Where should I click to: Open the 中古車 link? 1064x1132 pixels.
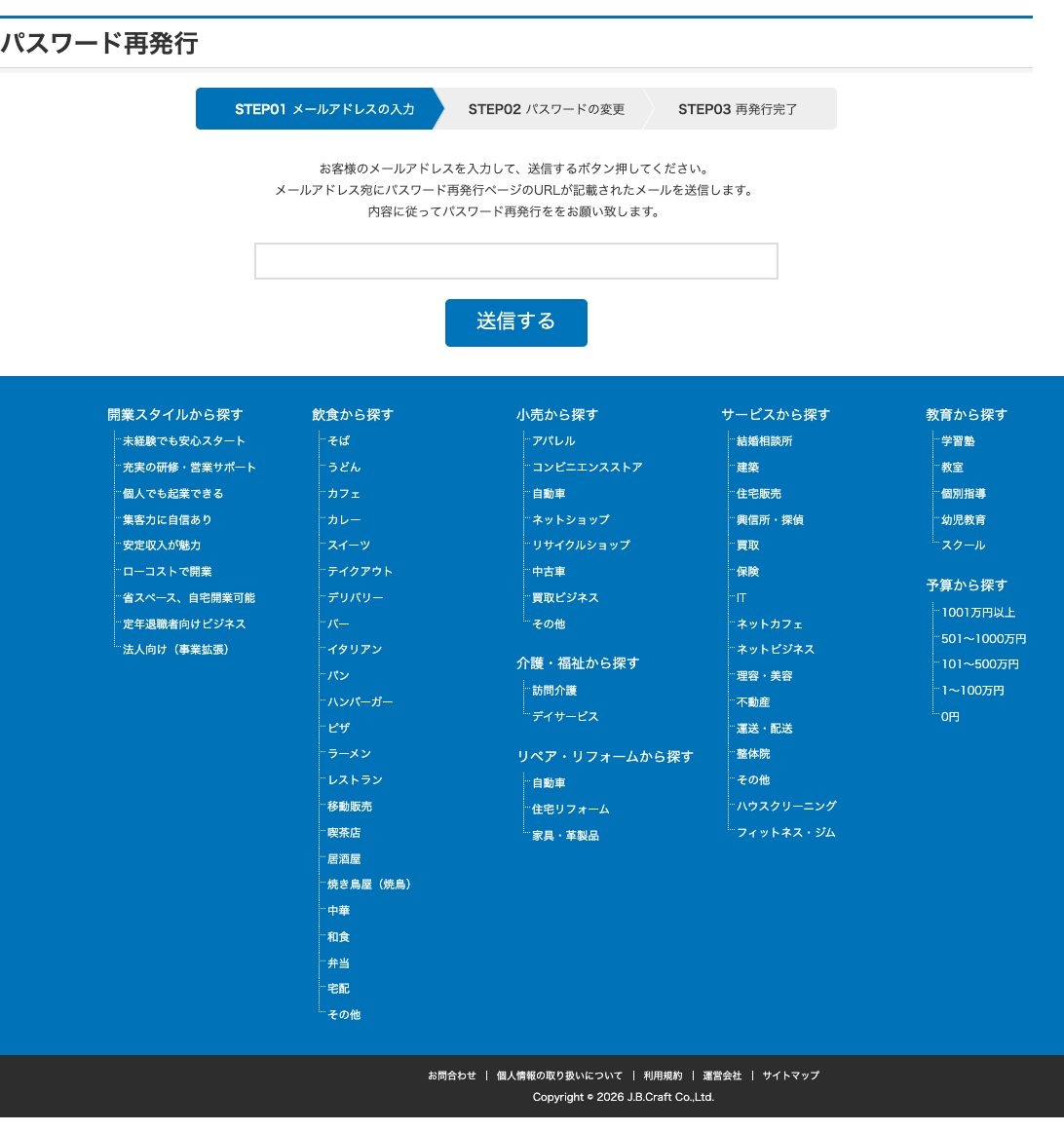point(549,571)
